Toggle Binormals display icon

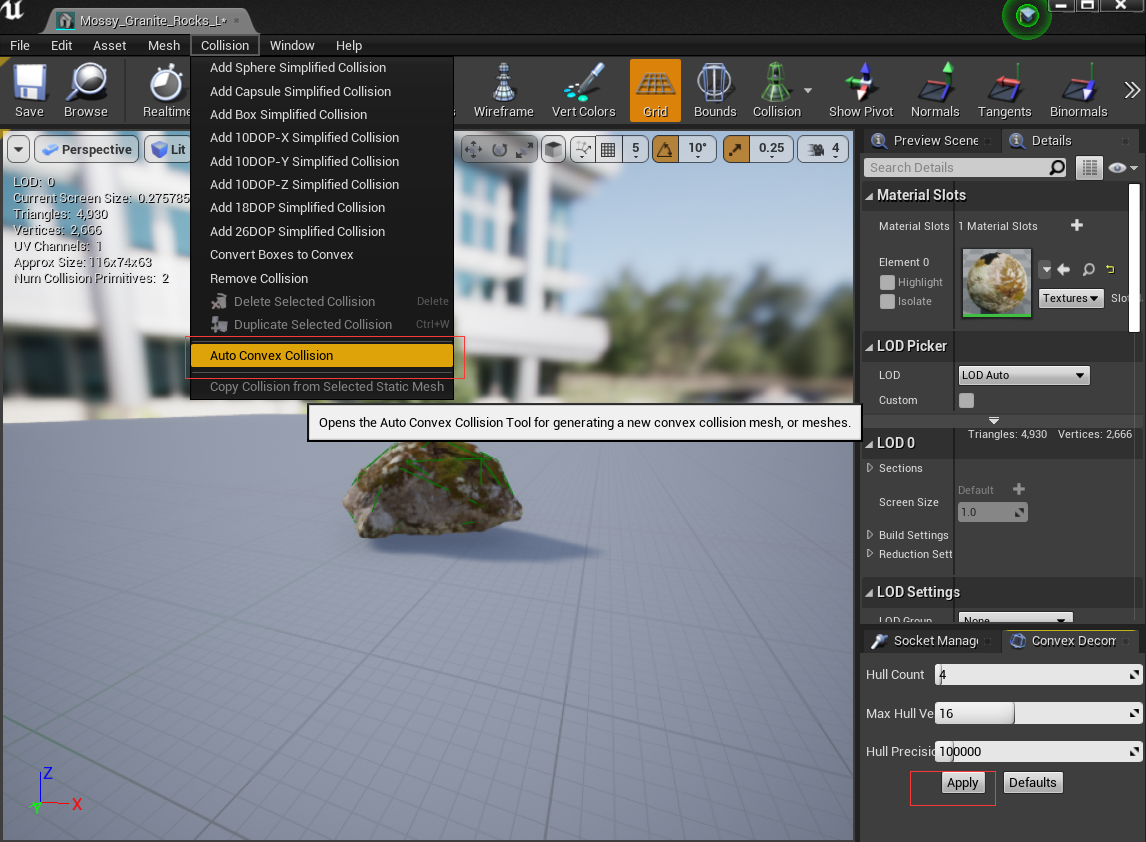[x=1078, y=90]
